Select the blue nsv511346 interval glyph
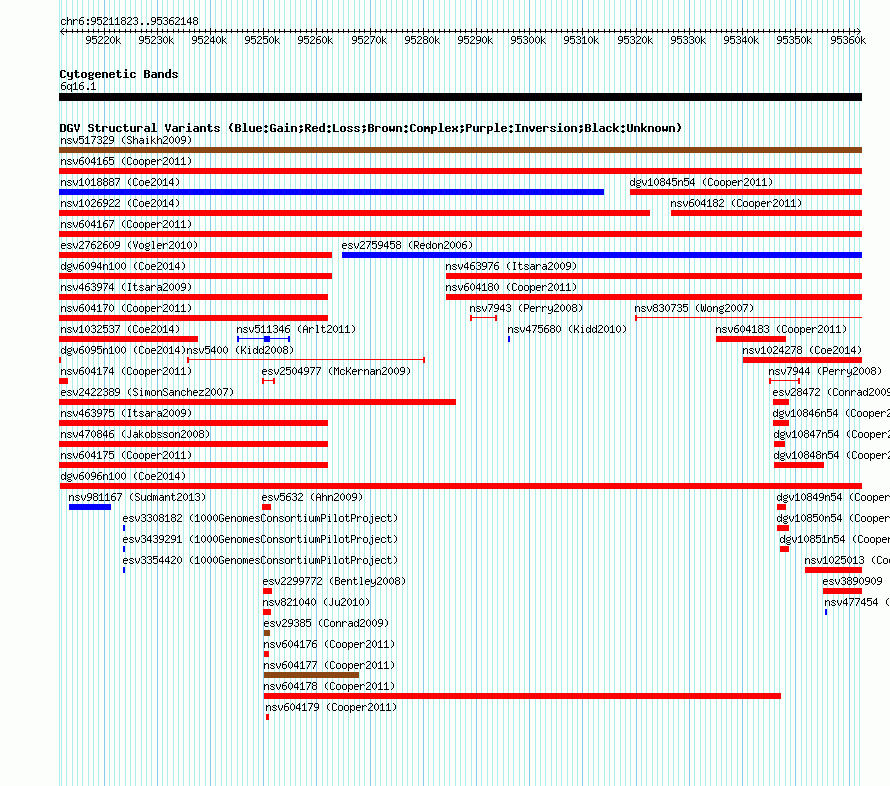The width and height of the screenshot is (890, 786). pyautogui.click(x=263, y=339)
